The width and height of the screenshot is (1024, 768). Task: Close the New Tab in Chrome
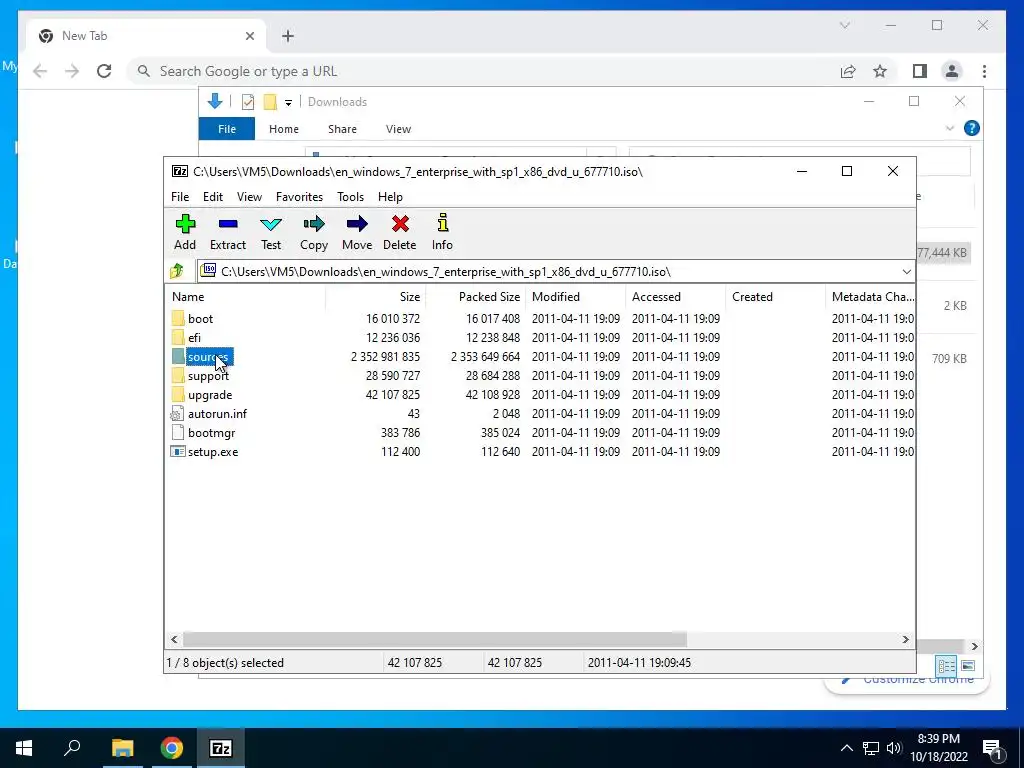(x=249, y=36)
